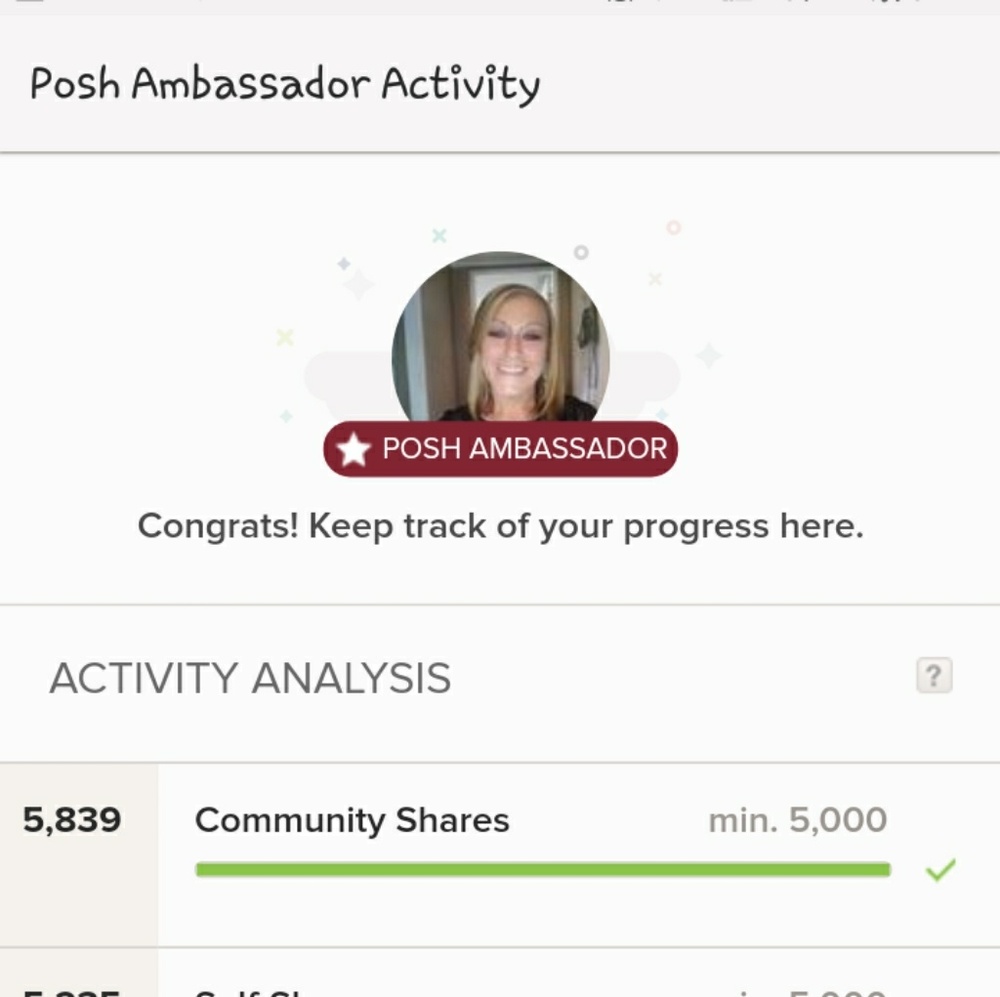Tap the Posh Ambassador Activity title
This screenshot has height=997, width=1000.
pos(284,83)
